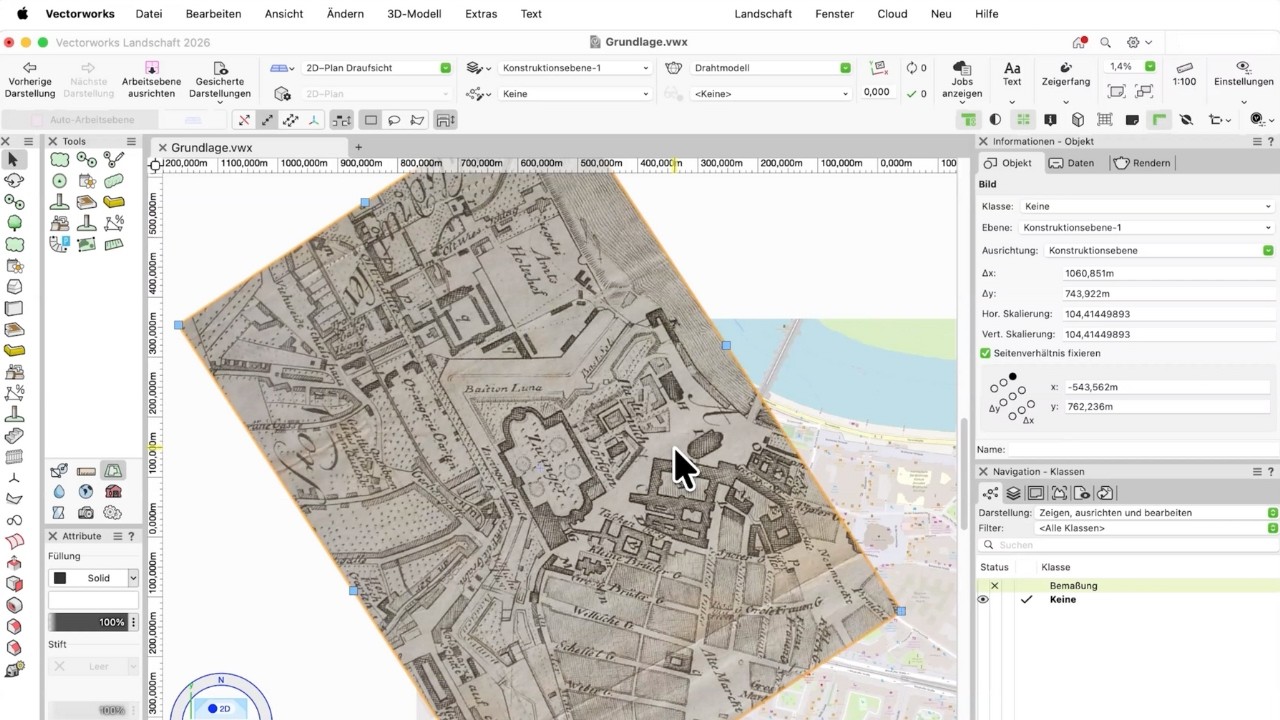The width and height of the screenshot is (1280, 720).
Task: Open the Datei menu
Action: 149,14
